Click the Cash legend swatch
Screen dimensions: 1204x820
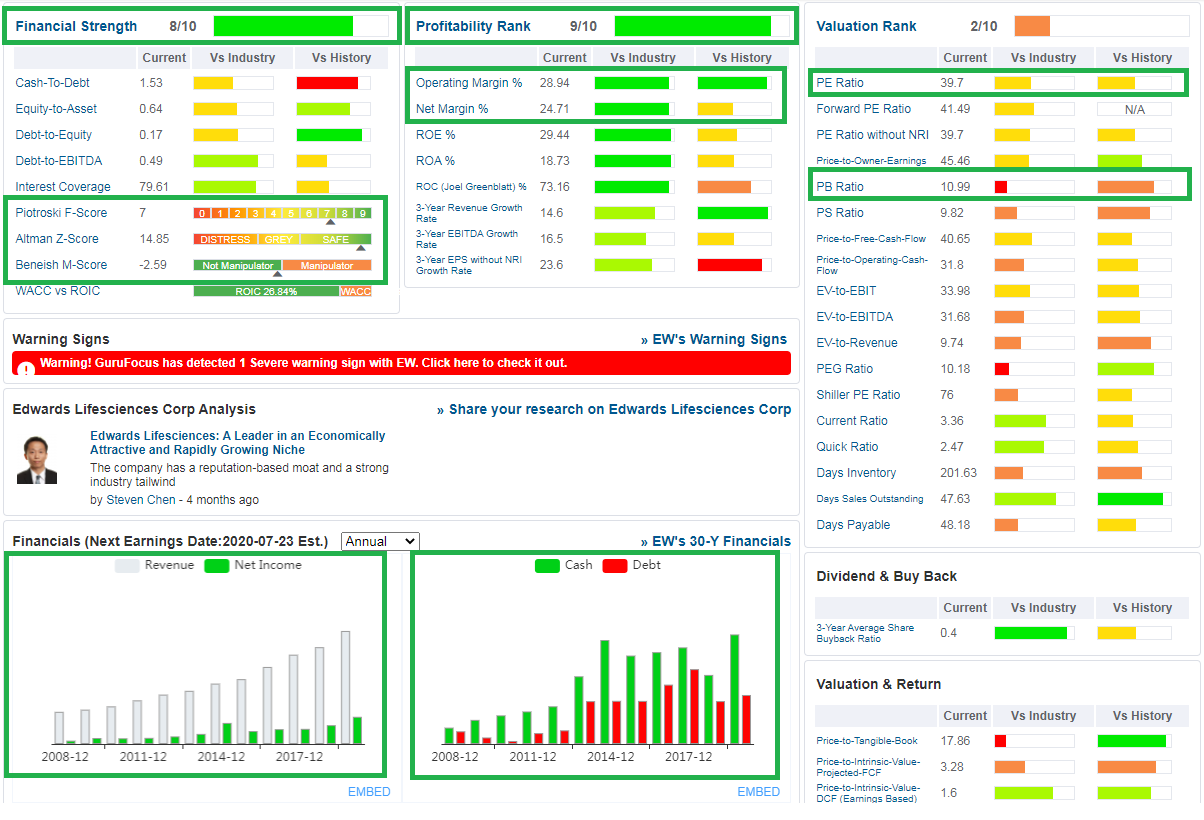547,566
